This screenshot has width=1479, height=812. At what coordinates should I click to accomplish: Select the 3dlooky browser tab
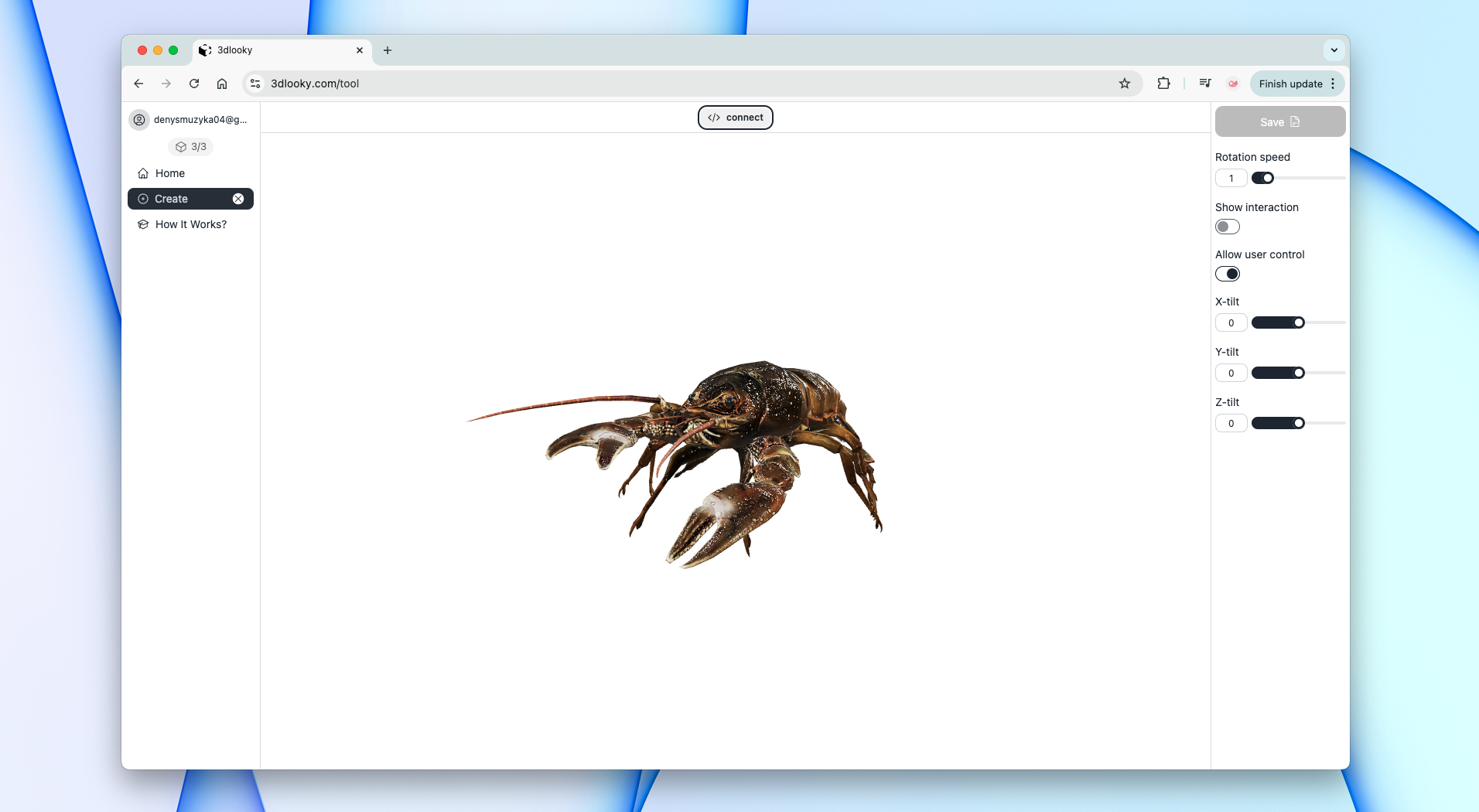pos(282,50)
